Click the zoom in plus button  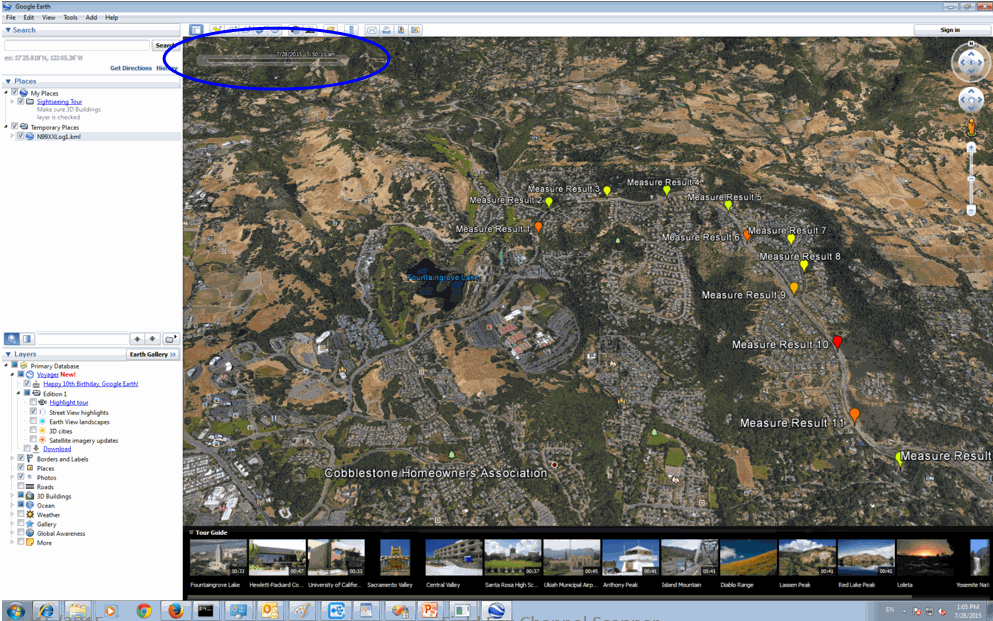click(x=971, y=147)
